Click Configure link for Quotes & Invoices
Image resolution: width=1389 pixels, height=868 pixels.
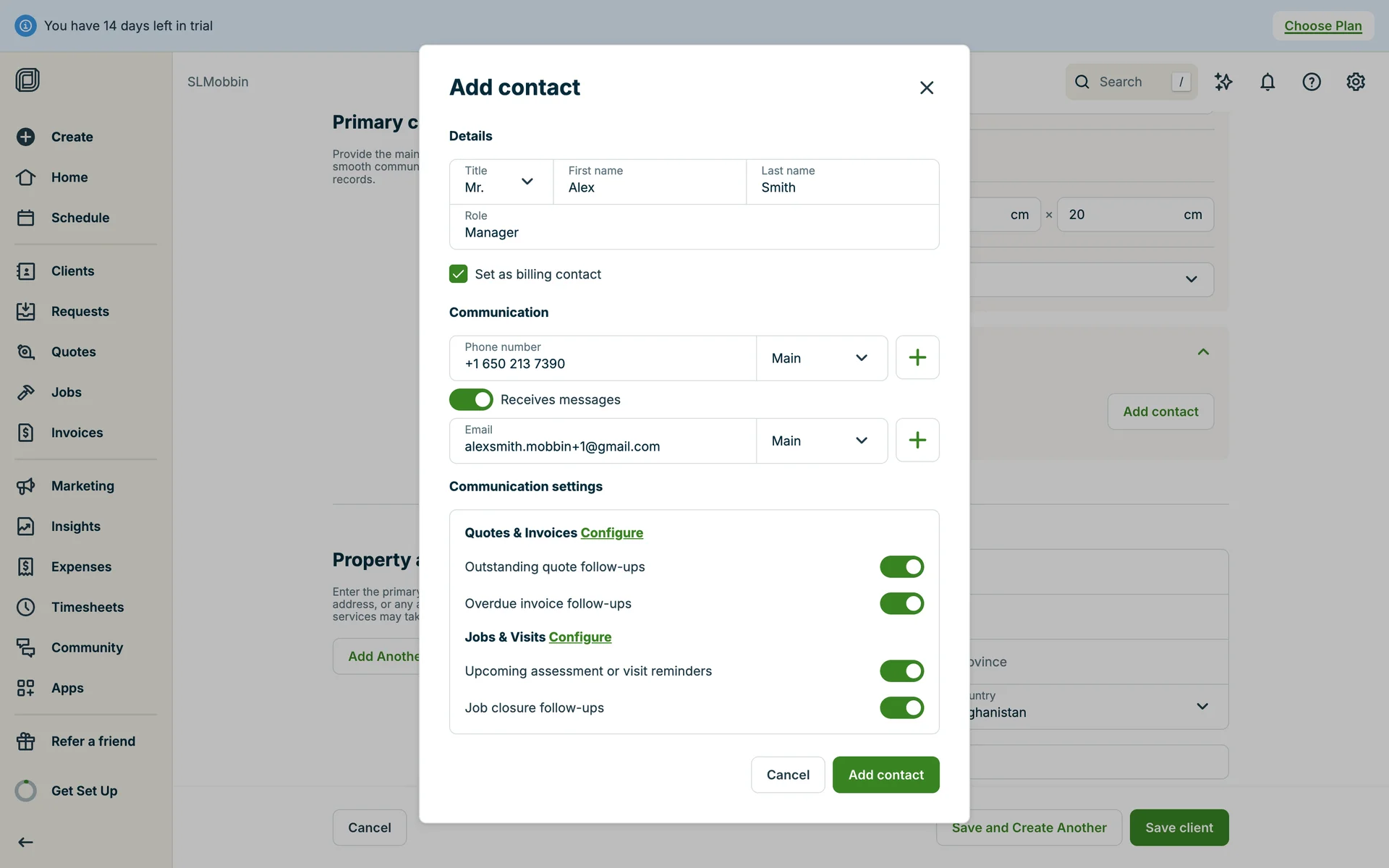[x=611, y=532]
